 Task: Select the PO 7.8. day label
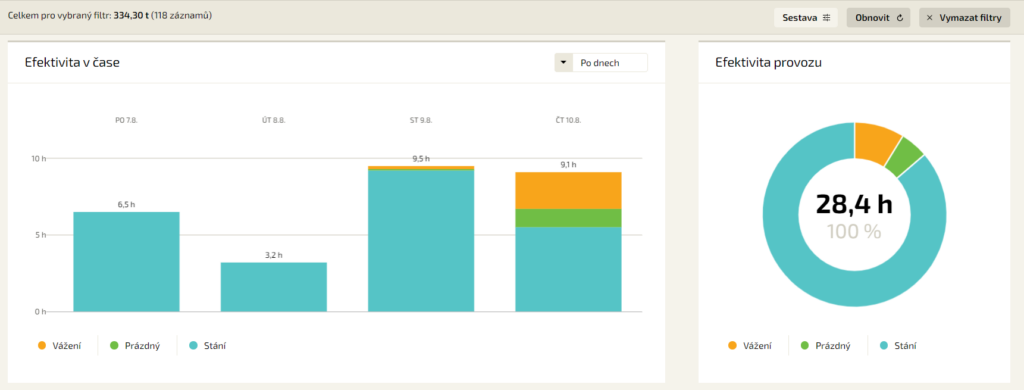pyautogui.click(x=126, y=121)
